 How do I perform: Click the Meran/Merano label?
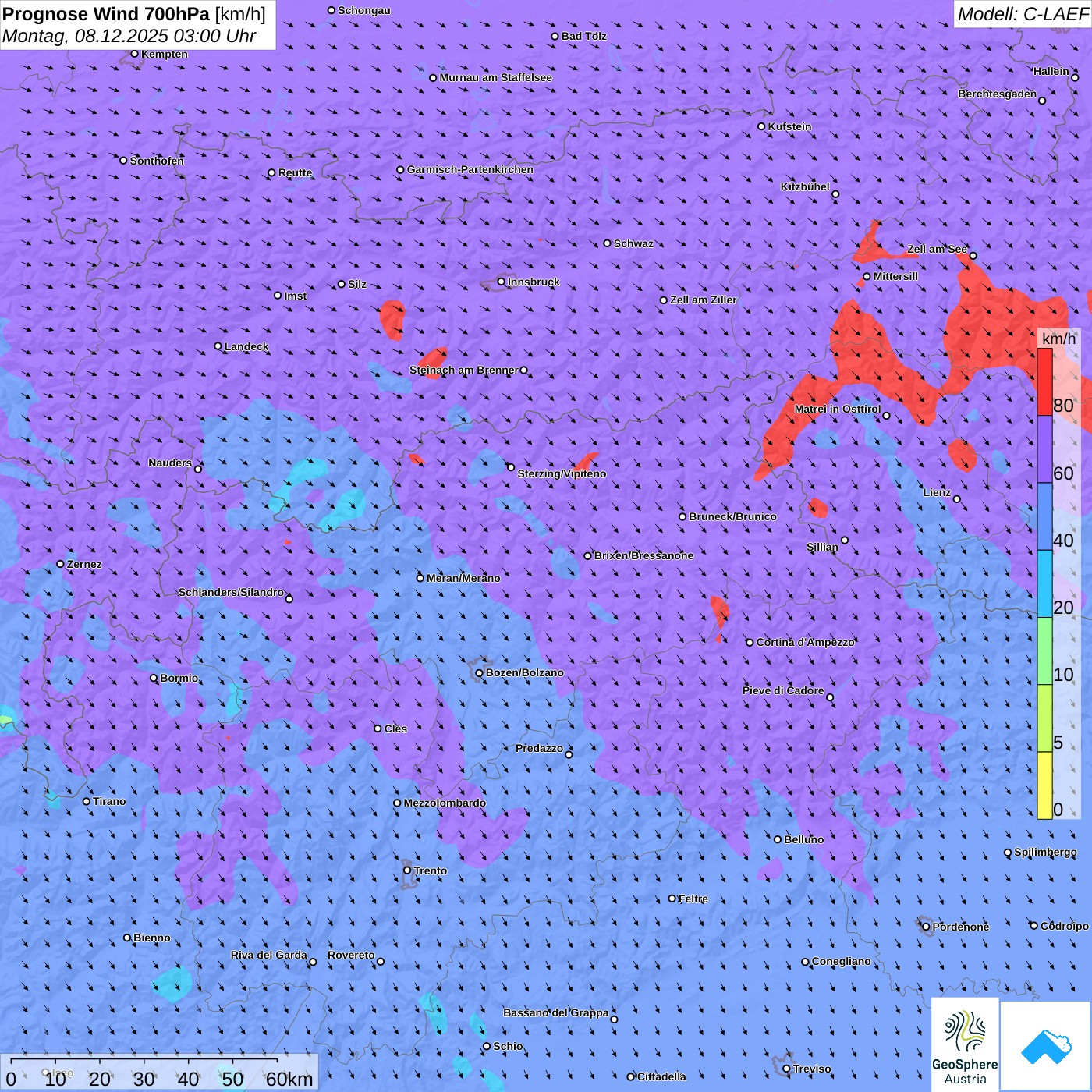coord(463,578)
